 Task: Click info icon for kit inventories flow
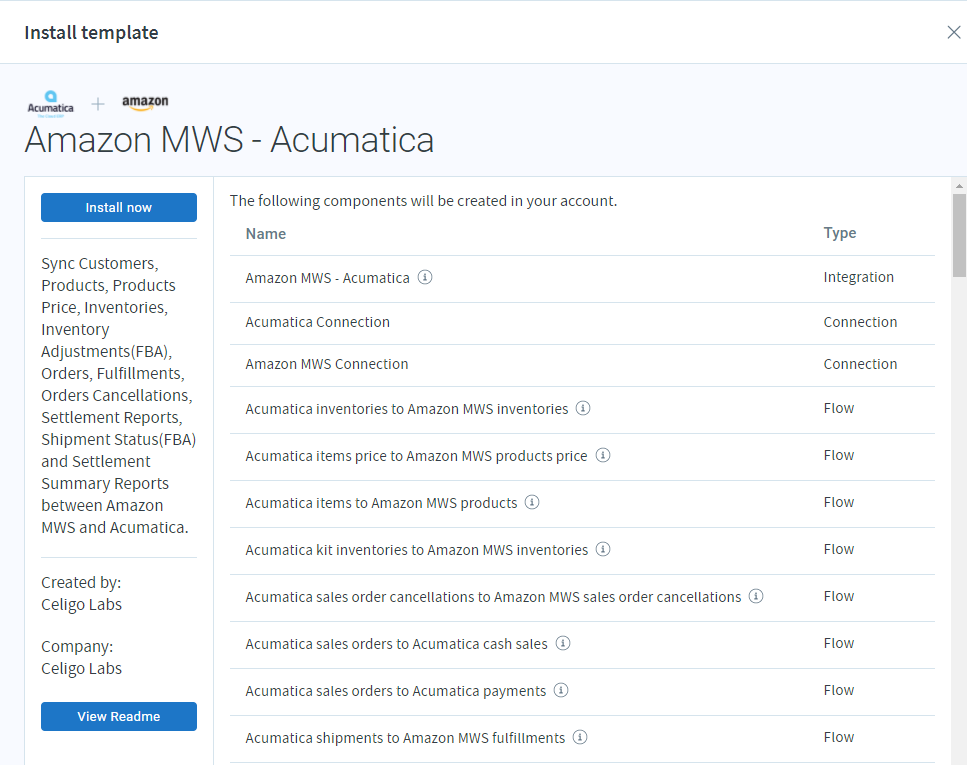[x=603, y=549]
